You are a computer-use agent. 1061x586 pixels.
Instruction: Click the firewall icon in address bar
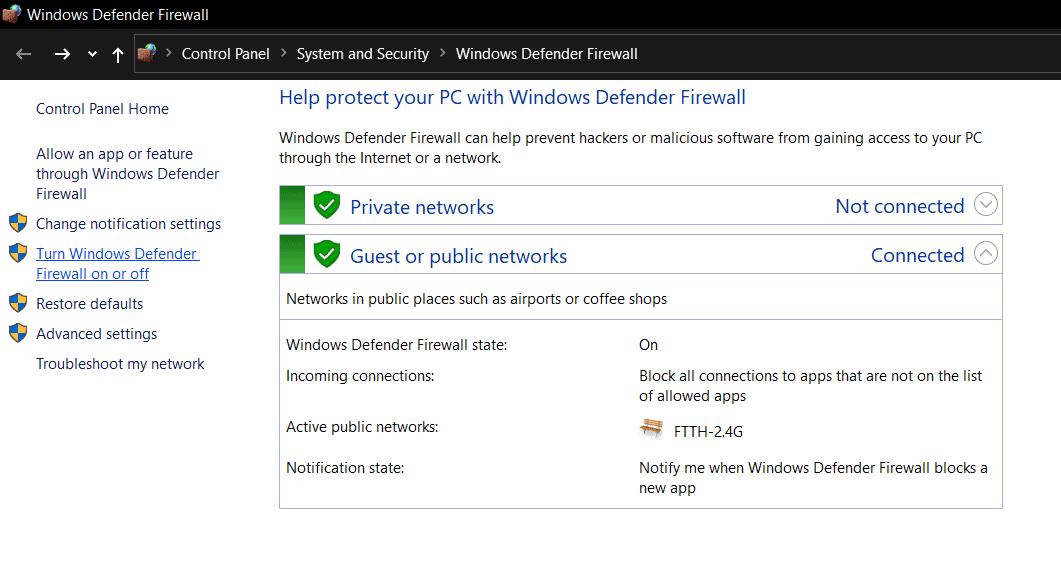click(x=147, y=53)
